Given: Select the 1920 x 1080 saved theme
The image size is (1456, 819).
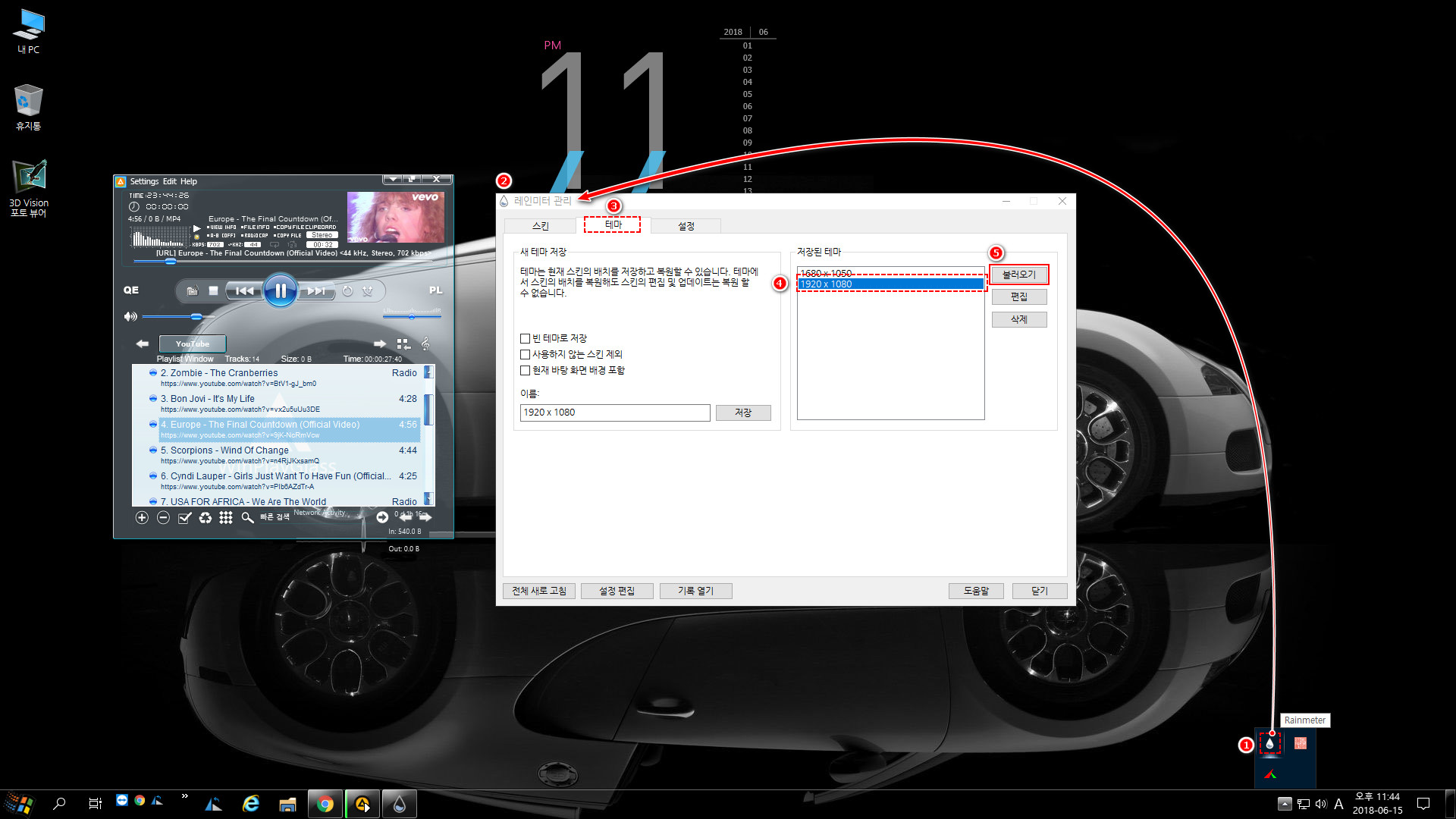Looking at the screenshot, I should (x=890, y=284).
